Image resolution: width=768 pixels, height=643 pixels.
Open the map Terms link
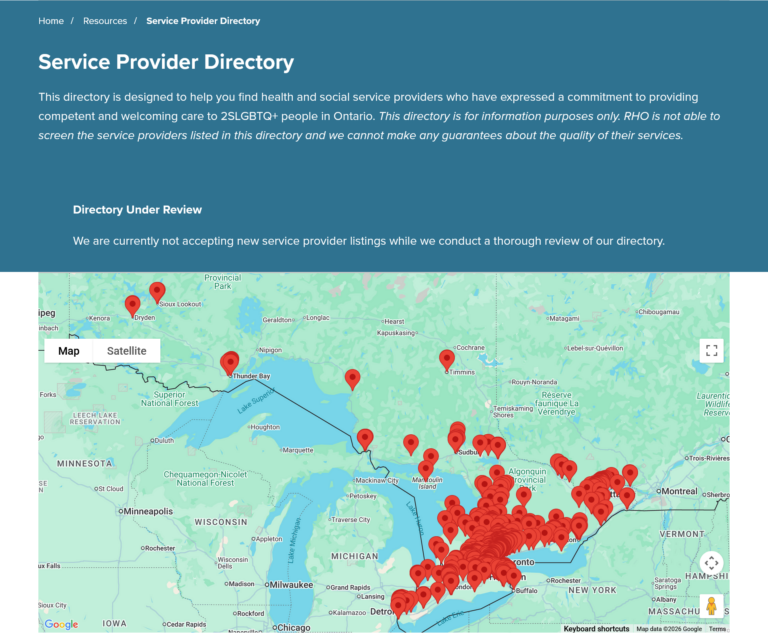point(717,629)
